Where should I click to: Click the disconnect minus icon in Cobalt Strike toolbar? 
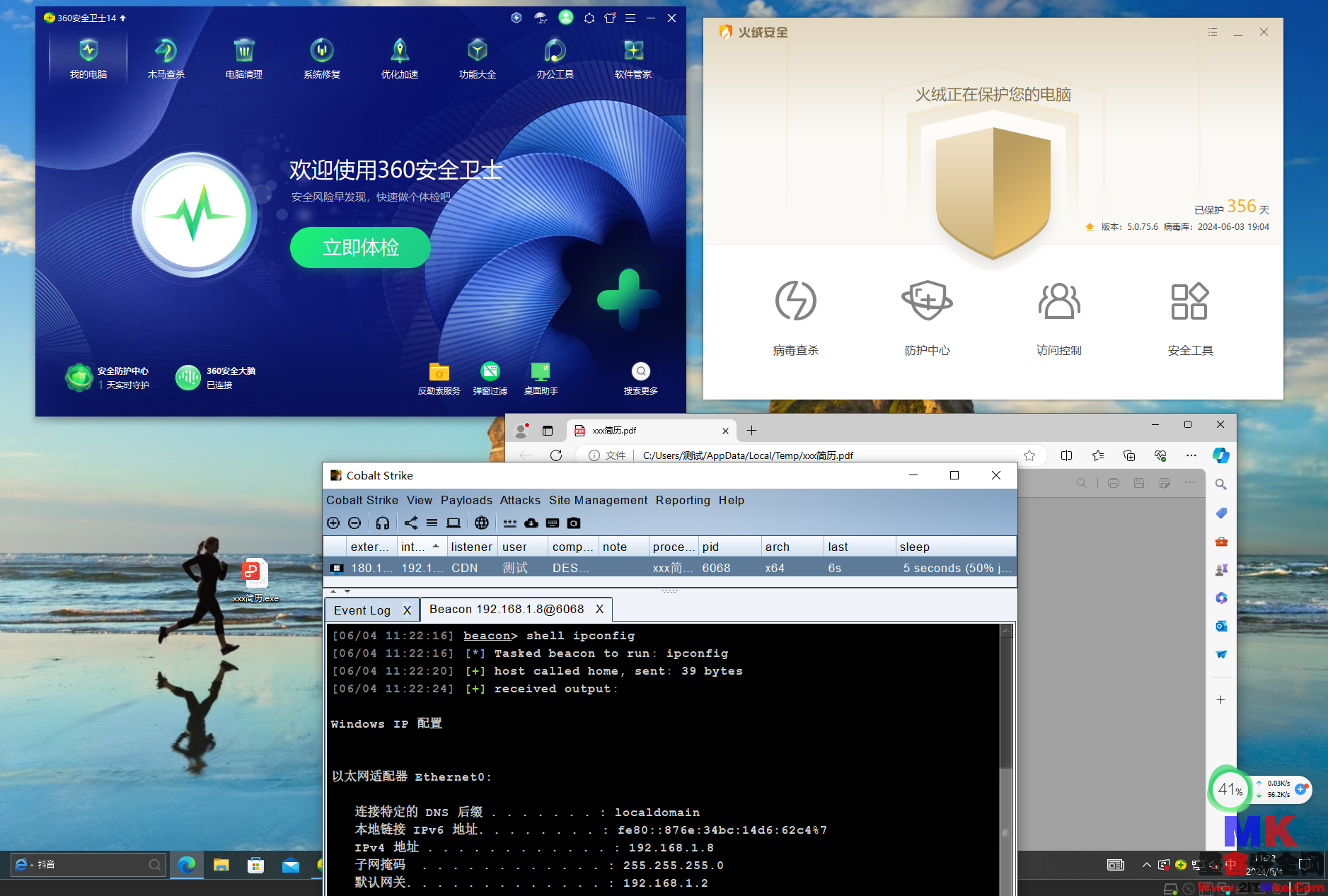pyautogui.click(x=354, y=523)
